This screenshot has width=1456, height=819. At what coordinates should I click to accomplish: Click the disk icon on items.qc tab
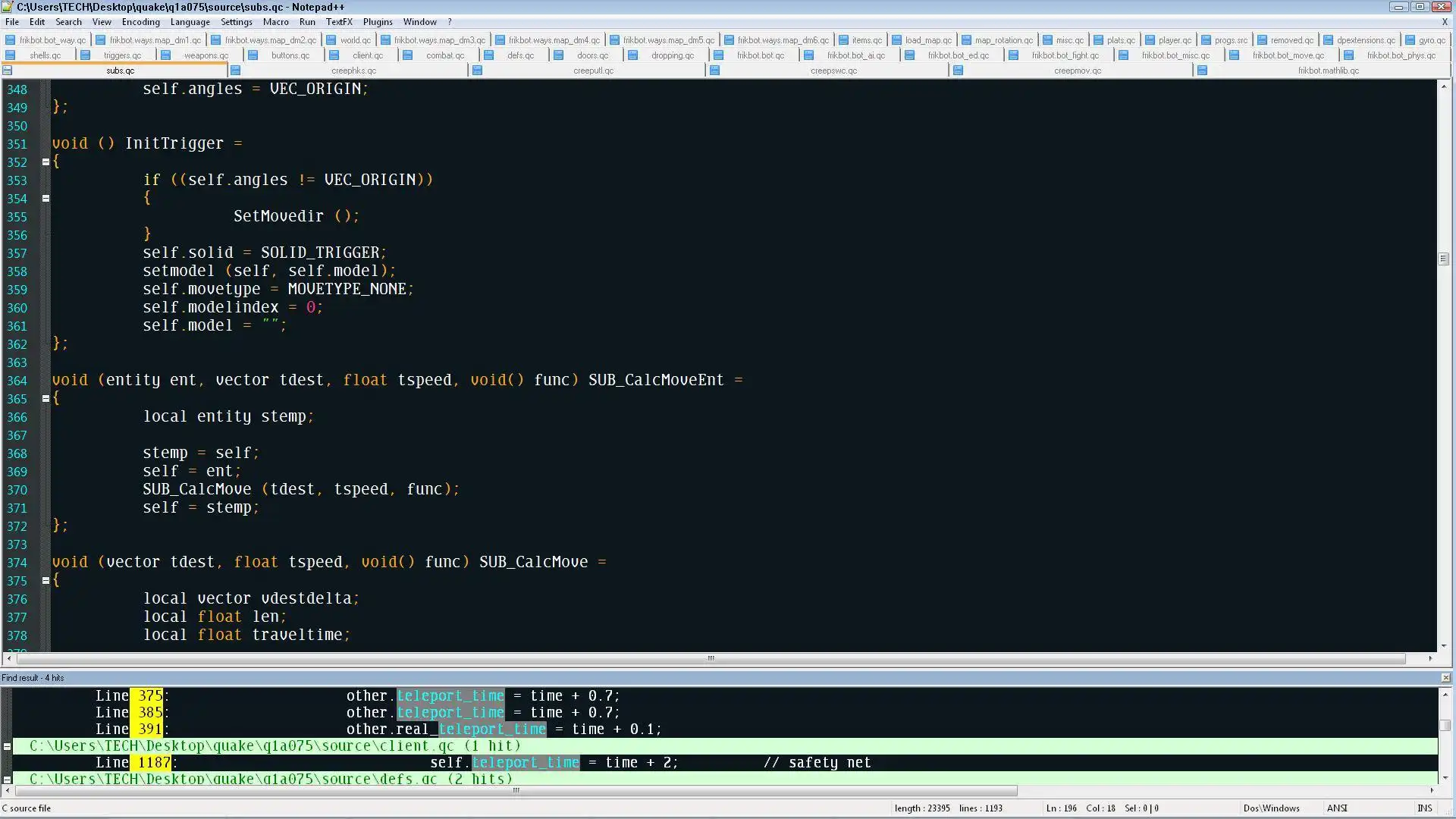(843, 40)
